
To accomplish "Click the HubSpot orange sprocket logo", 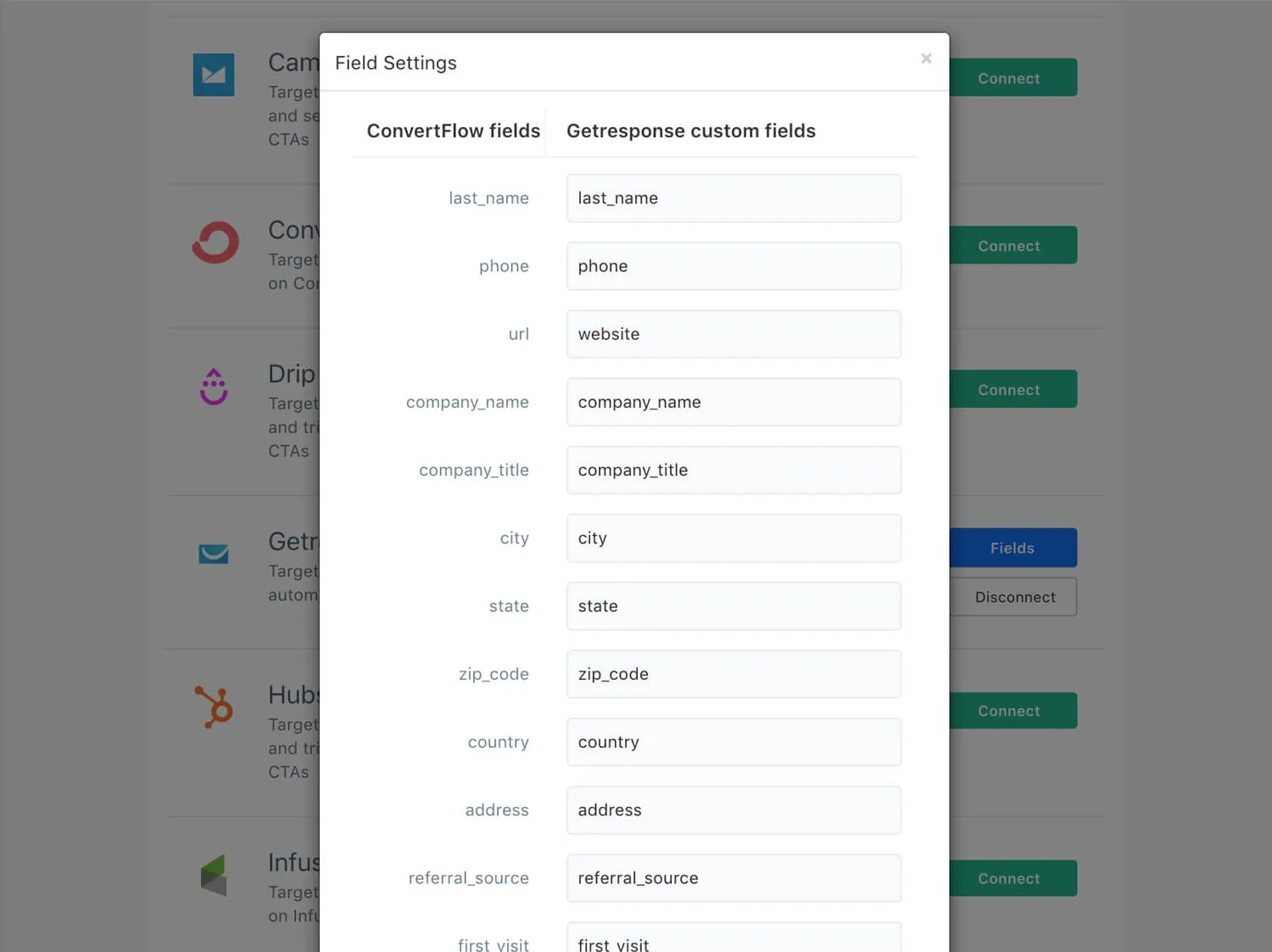I will [x=215, y=707].
